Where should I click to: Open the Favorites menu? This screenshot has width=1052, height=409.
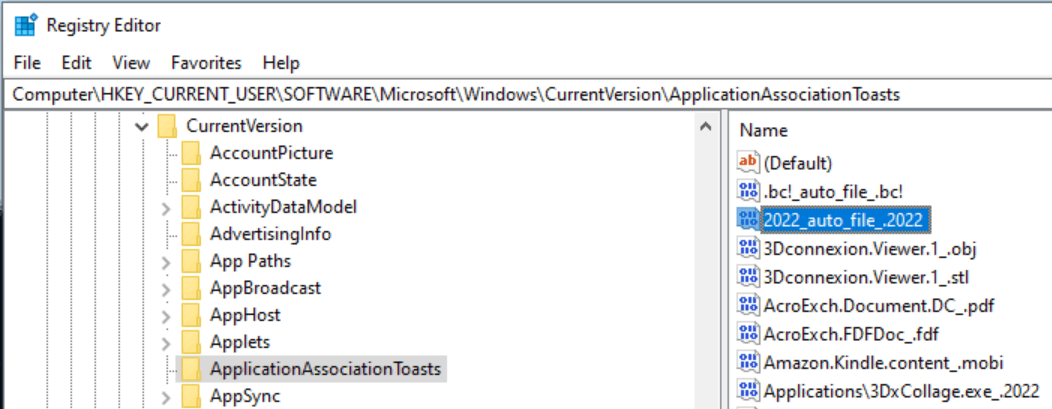click(206, 63)
